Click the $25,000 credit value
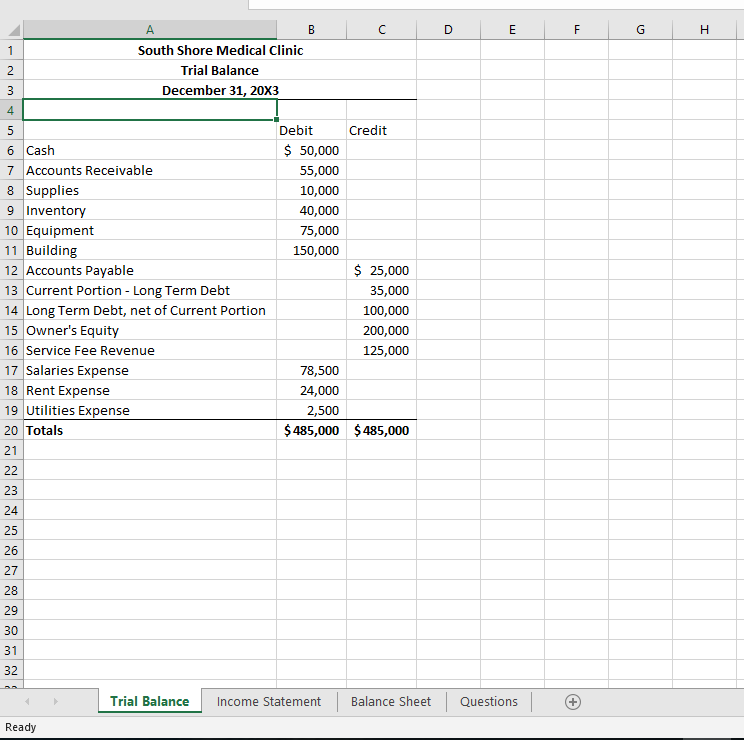Viewport: 744px width, 740px height. 381,270
